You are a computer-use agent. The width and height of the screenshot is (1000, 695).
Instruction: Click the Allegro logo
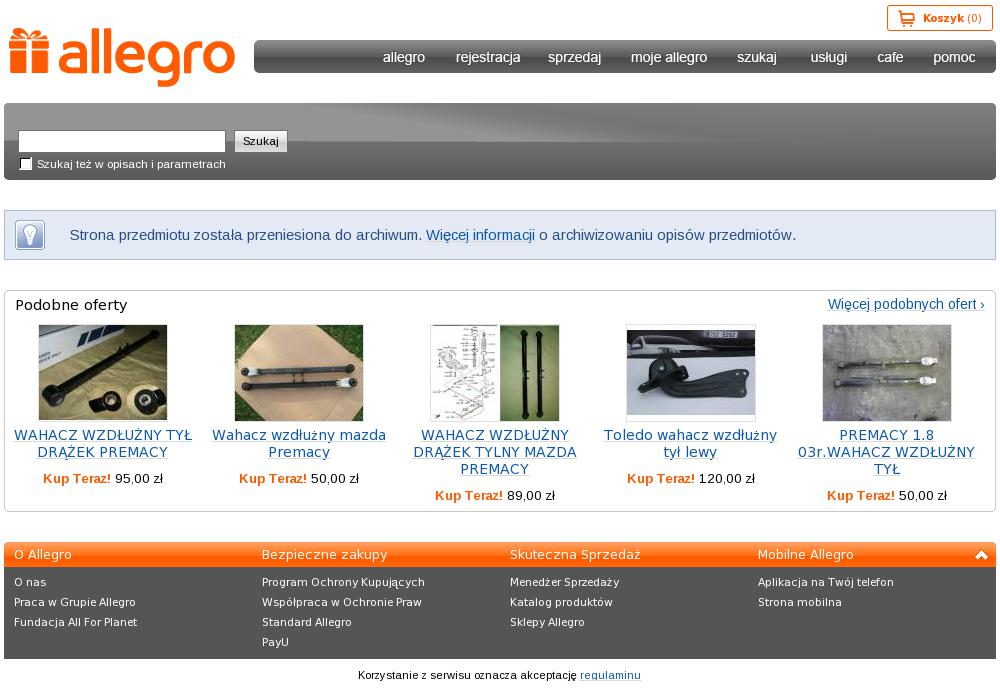coord(122,57)
